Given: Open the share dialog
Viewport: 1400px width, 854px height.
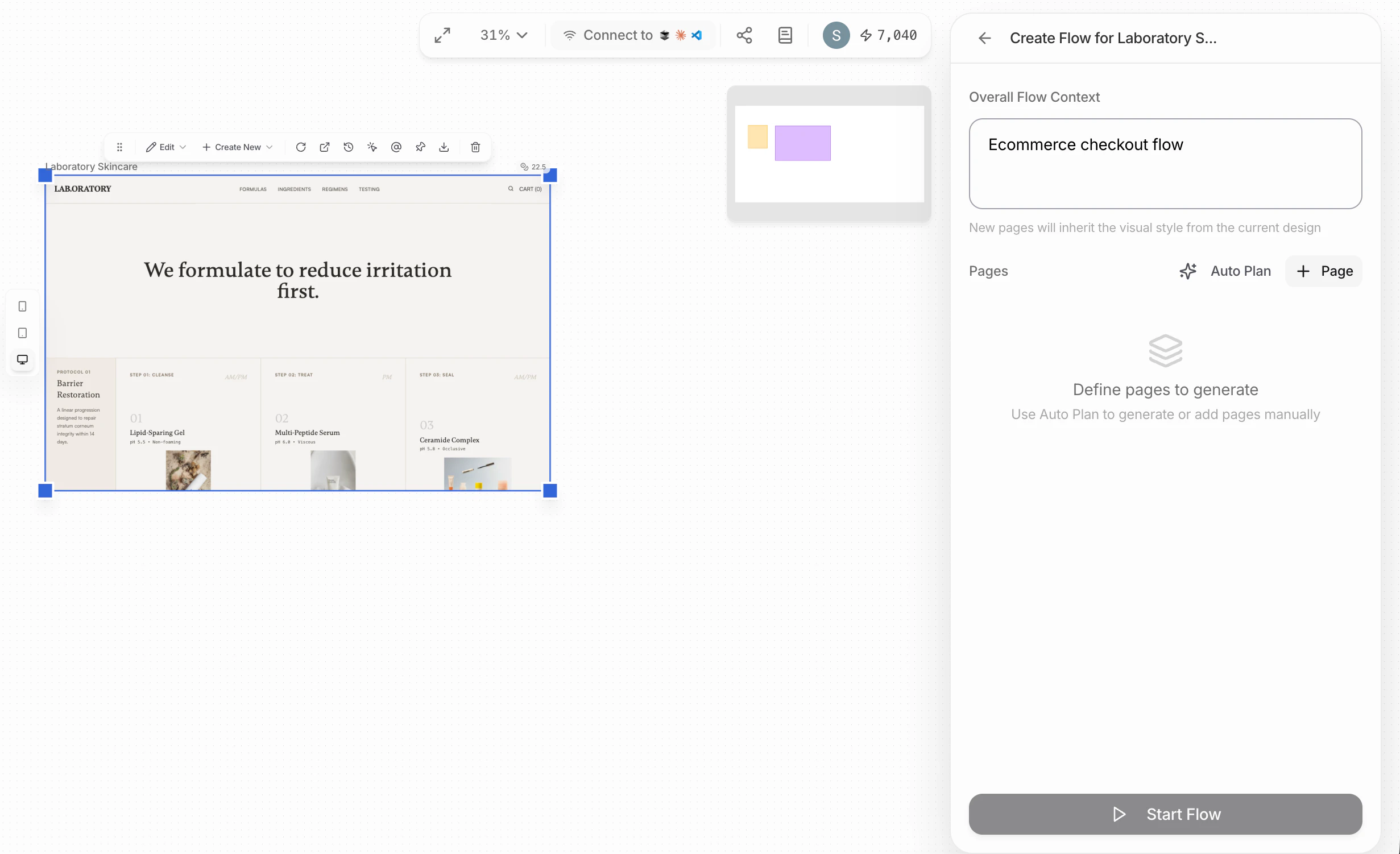Looking at the screenshot, I should 744,35.
